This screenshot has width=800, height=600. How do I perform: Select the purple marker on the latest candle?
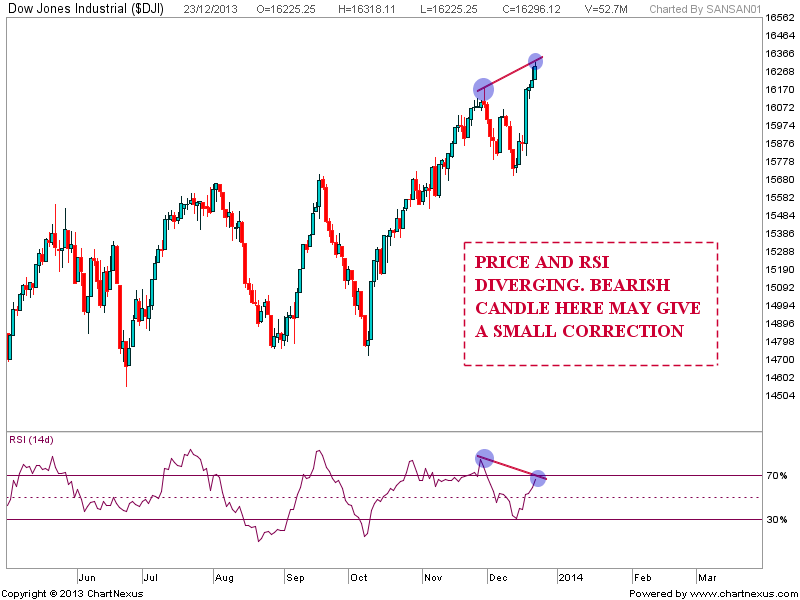pos(536,58)
